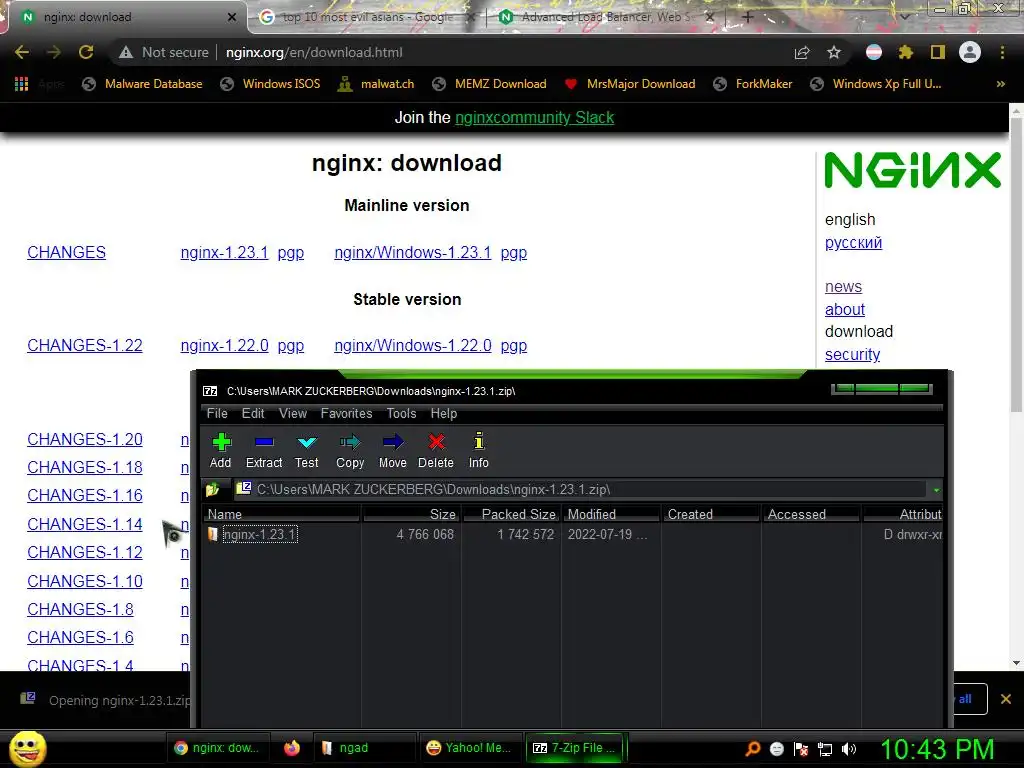
Task: Open the about sidebar link
Action: pyautogui.click(x=844, y=309)
